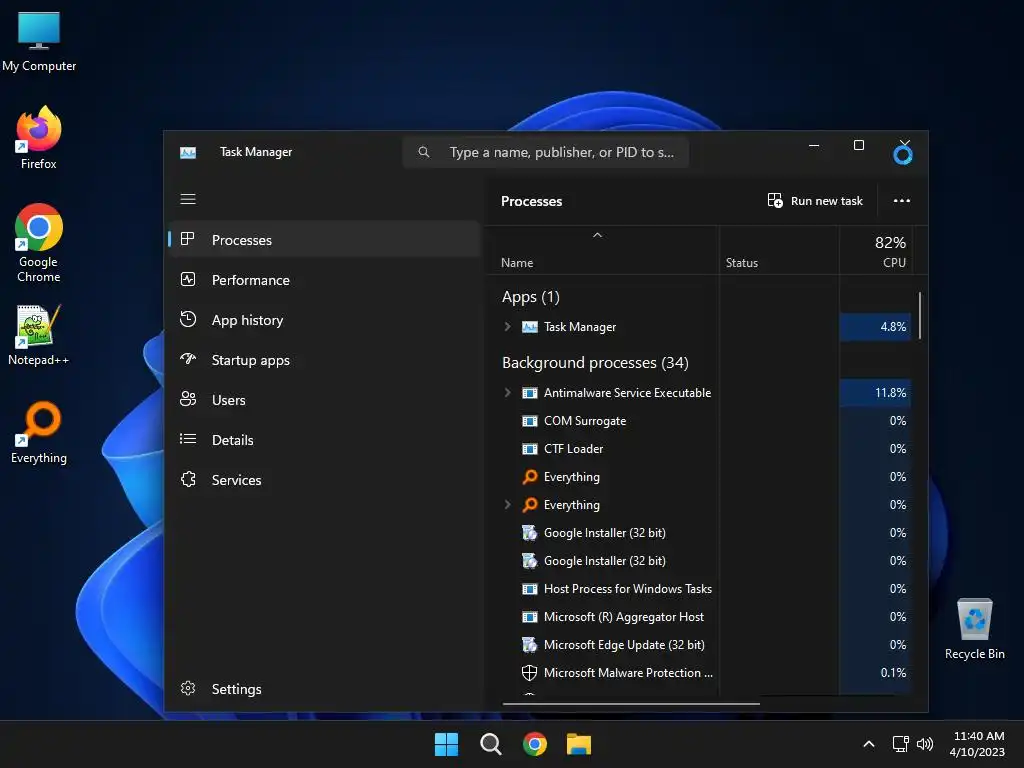Switch to the Performance tab
The width and height of the screenshot is (1024, 768).
click(x=325, y=280)
